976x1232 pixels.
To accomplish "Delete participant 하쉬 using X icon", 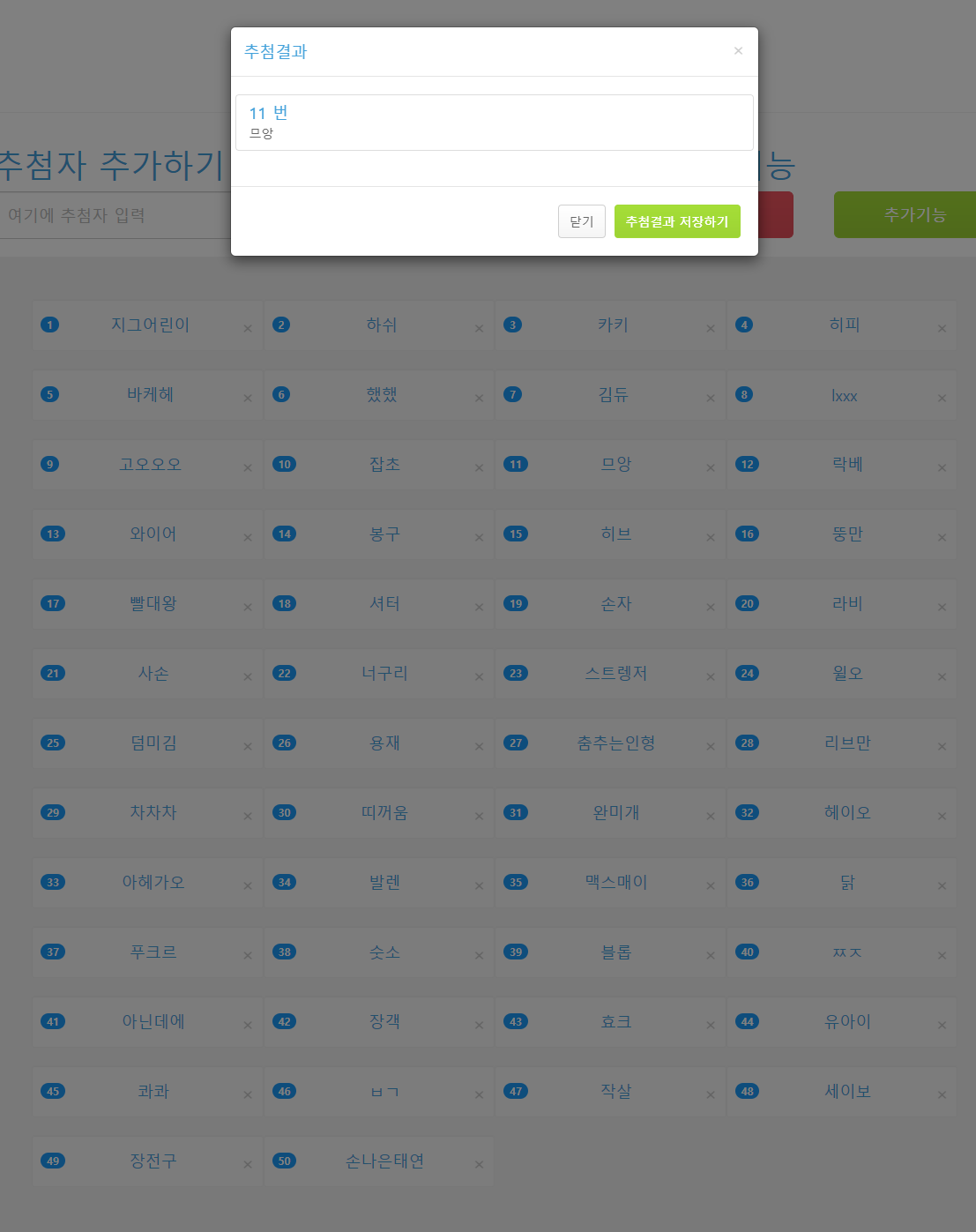I will point(479,329).
